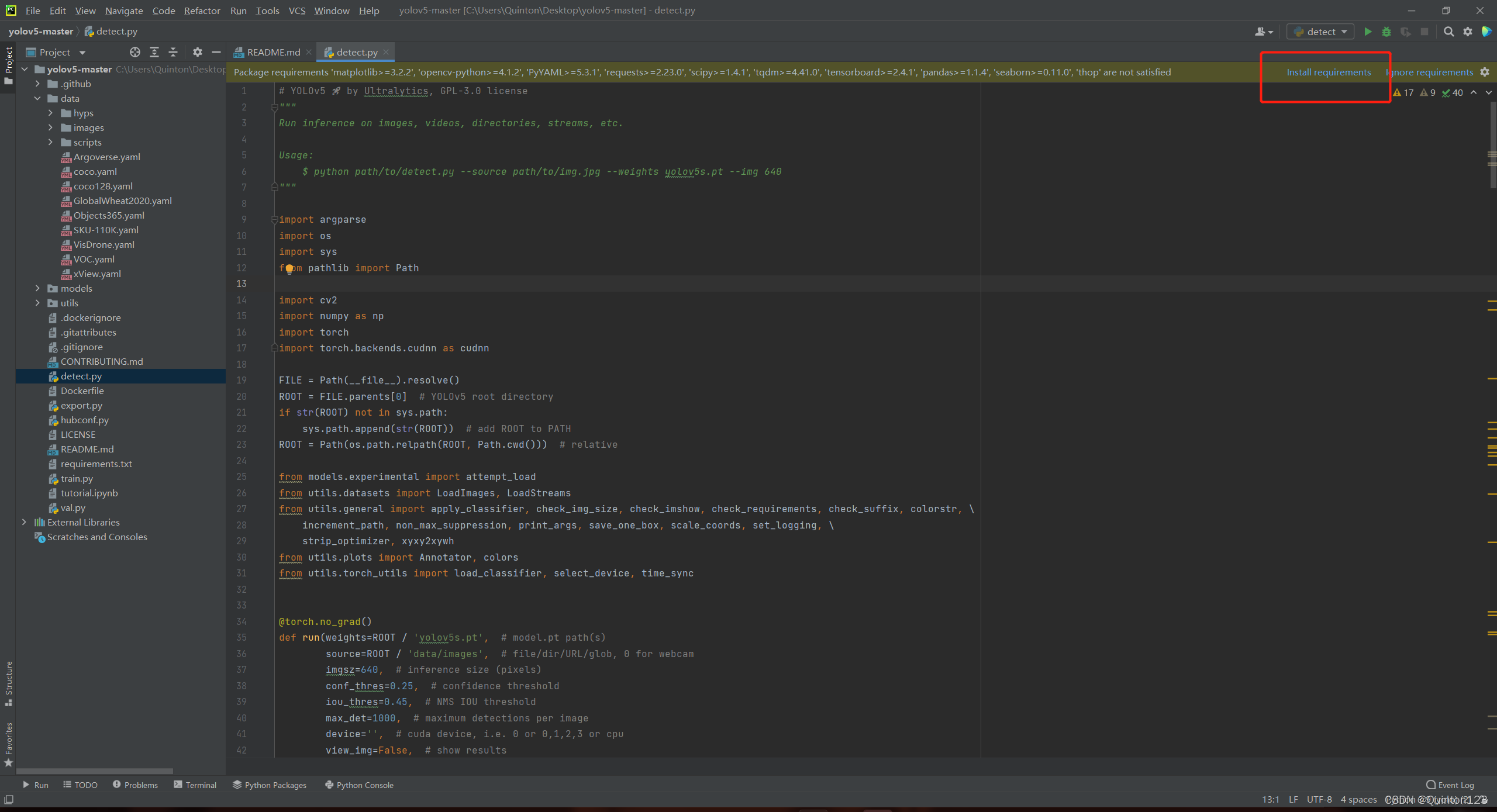Click the Project tree horizontal scrollbar

[x=95, y=770]
